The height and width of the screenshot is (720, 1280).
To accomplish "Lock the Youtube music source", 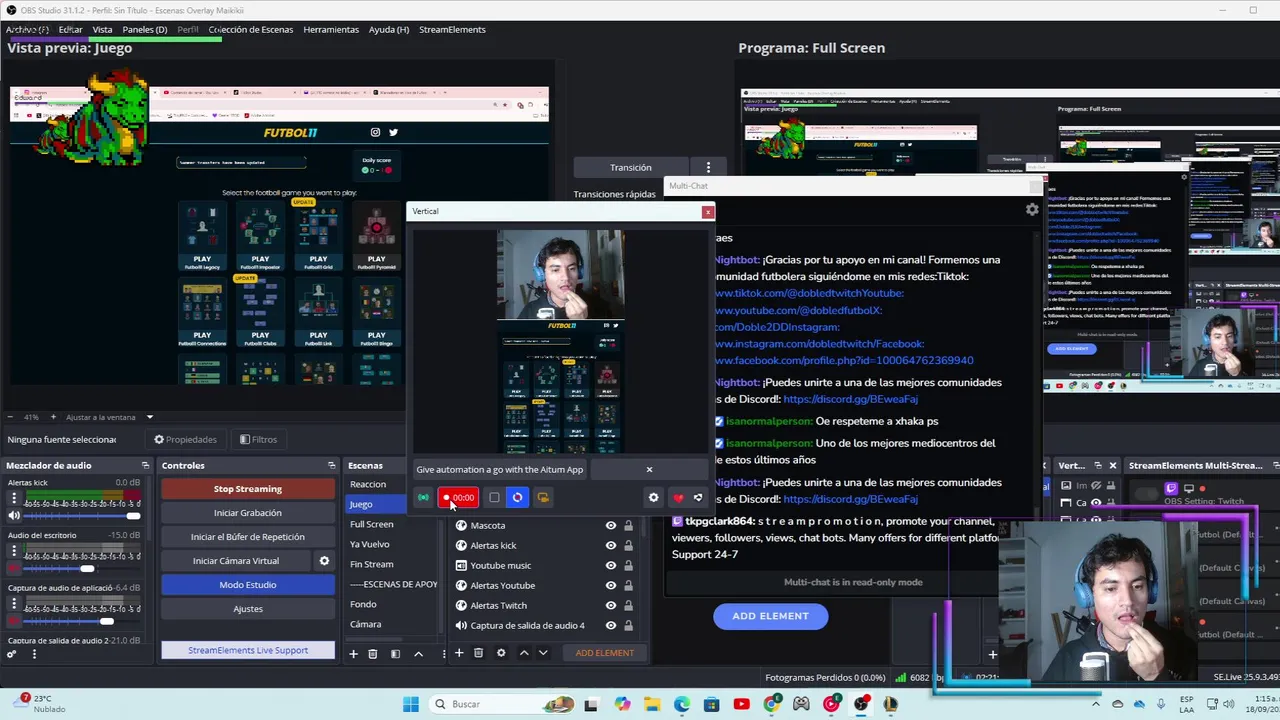I will tap(628, 566).
